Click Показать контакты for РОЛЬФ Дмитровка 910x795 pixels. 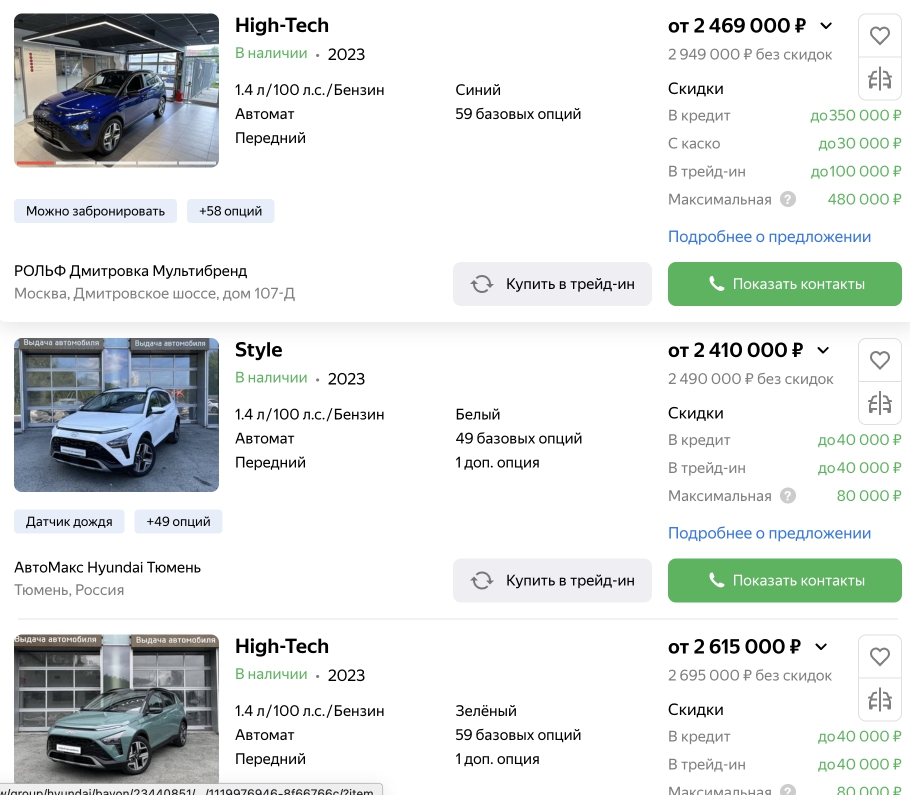click(784, 284)
